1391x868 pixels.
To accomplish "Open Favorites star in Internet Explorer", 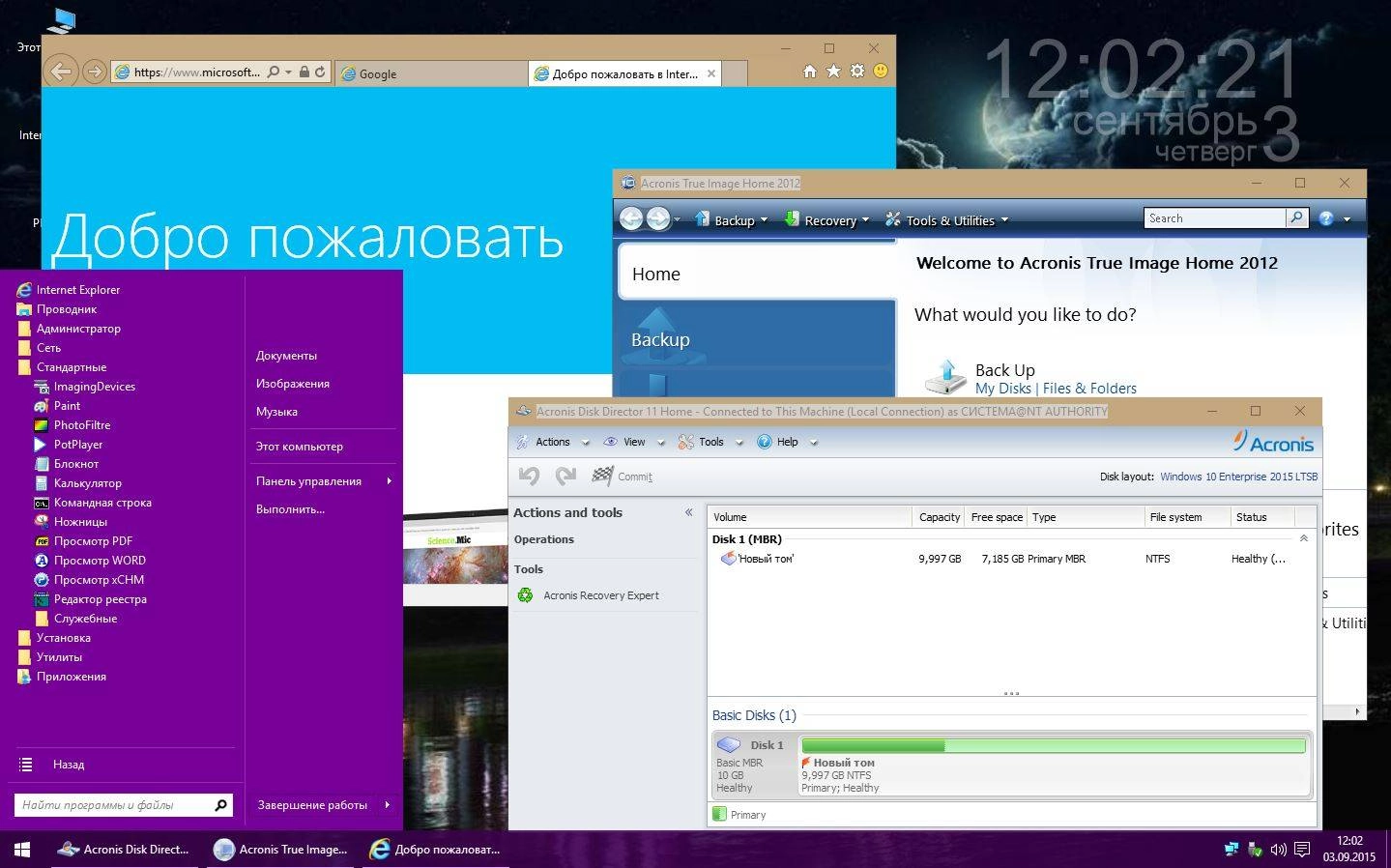I will pos(833,72).
